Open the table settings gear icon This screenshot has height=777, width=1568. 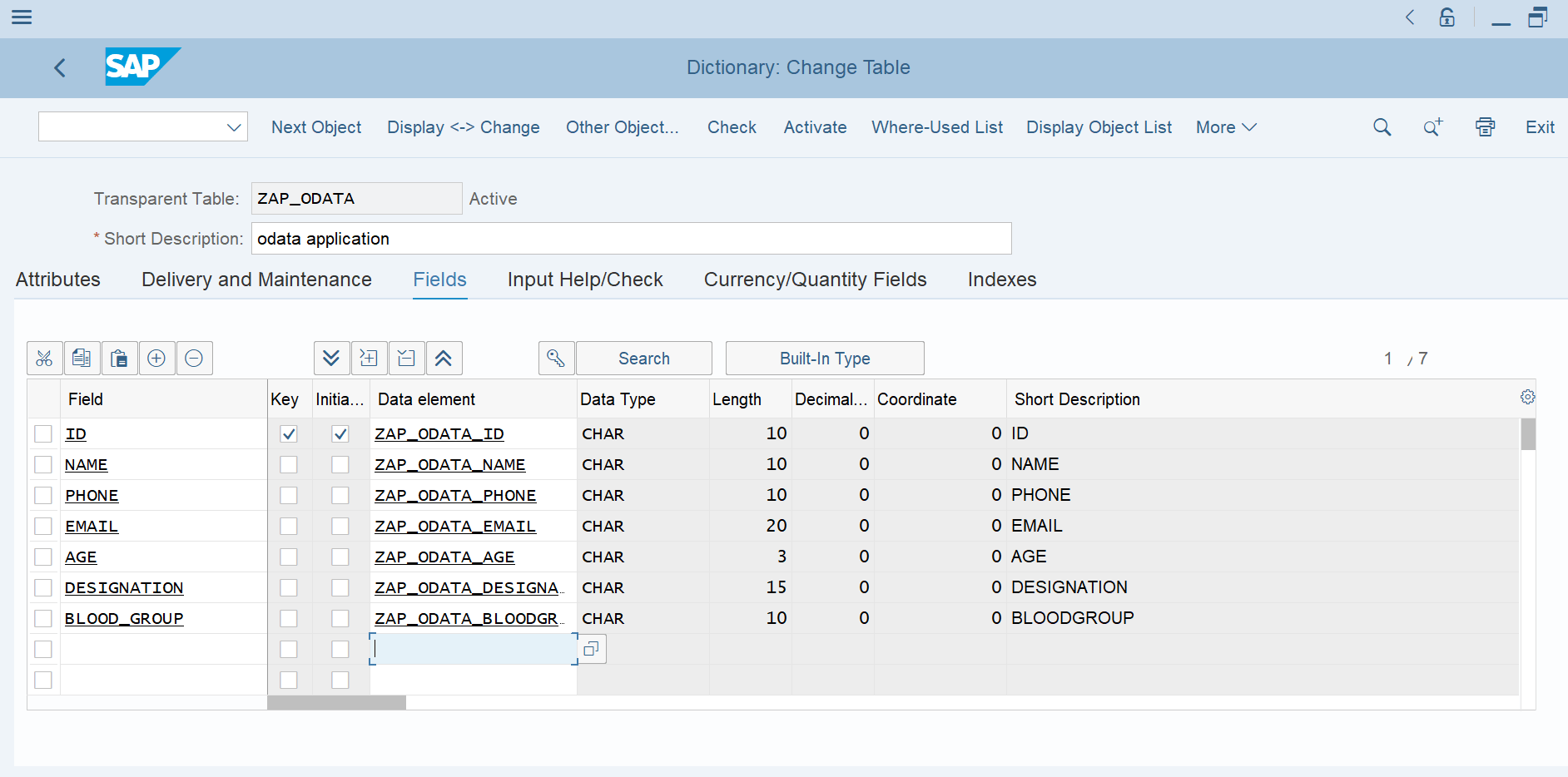point(1527,397)
